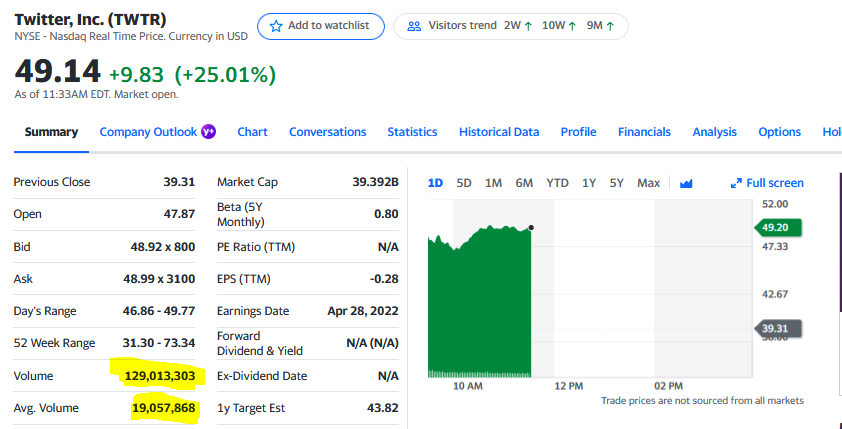Click the 9M up arrow trend indicator
Screen dimensions: 842x429
click(609, 26)
